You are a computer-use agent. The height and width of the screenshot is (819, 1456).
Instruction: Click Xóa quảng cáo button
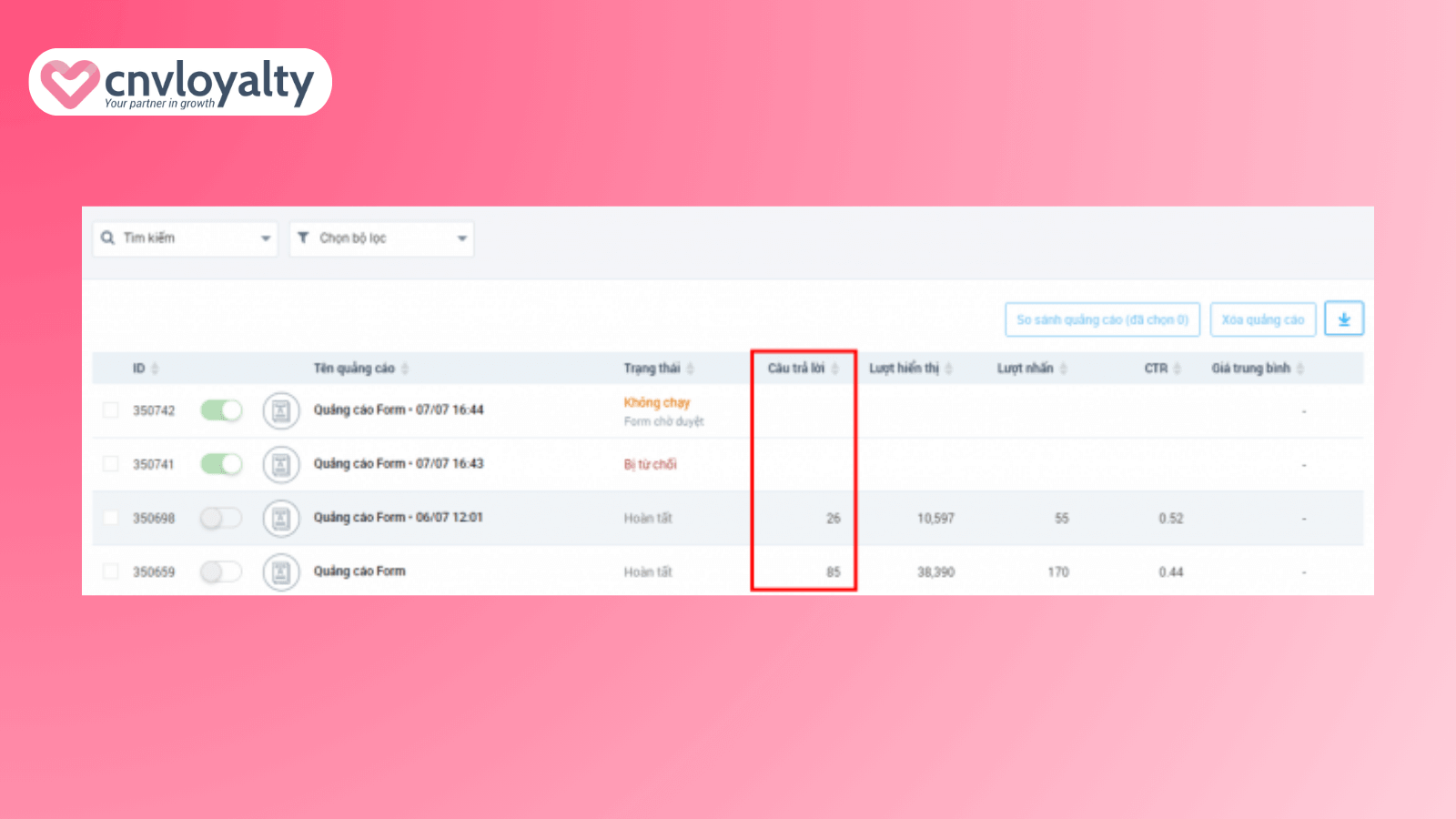tap(1262, 319)
